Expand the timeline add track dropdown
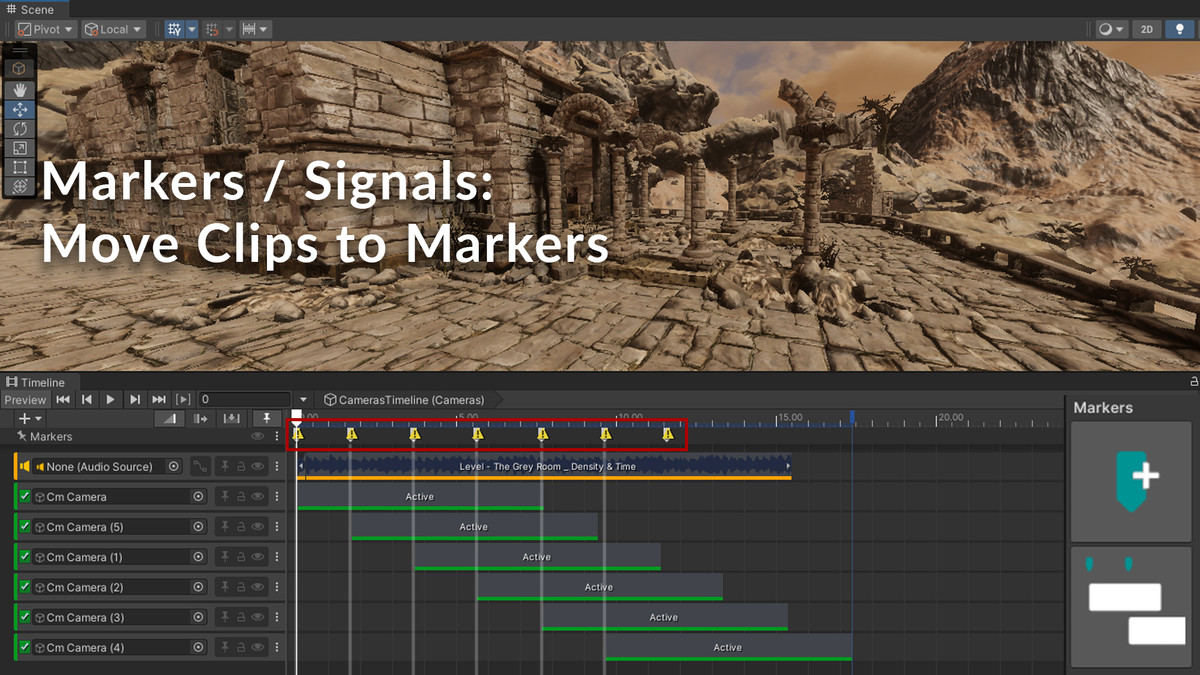Viewport: 1200px width, 675px height. tap(31, 418)
